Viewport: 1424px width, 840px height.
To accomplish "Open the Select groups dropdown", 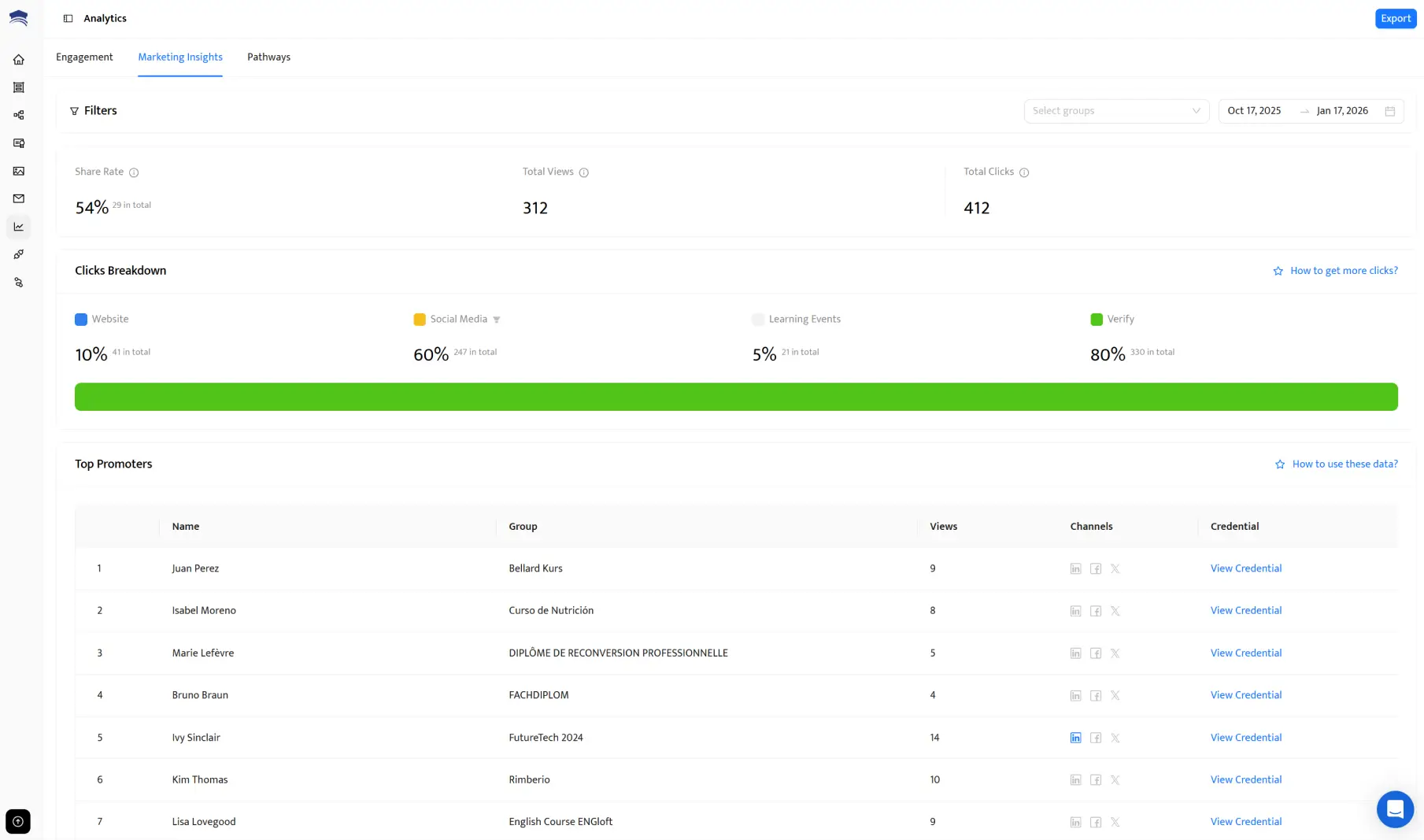I will (x=1115, y=110).
